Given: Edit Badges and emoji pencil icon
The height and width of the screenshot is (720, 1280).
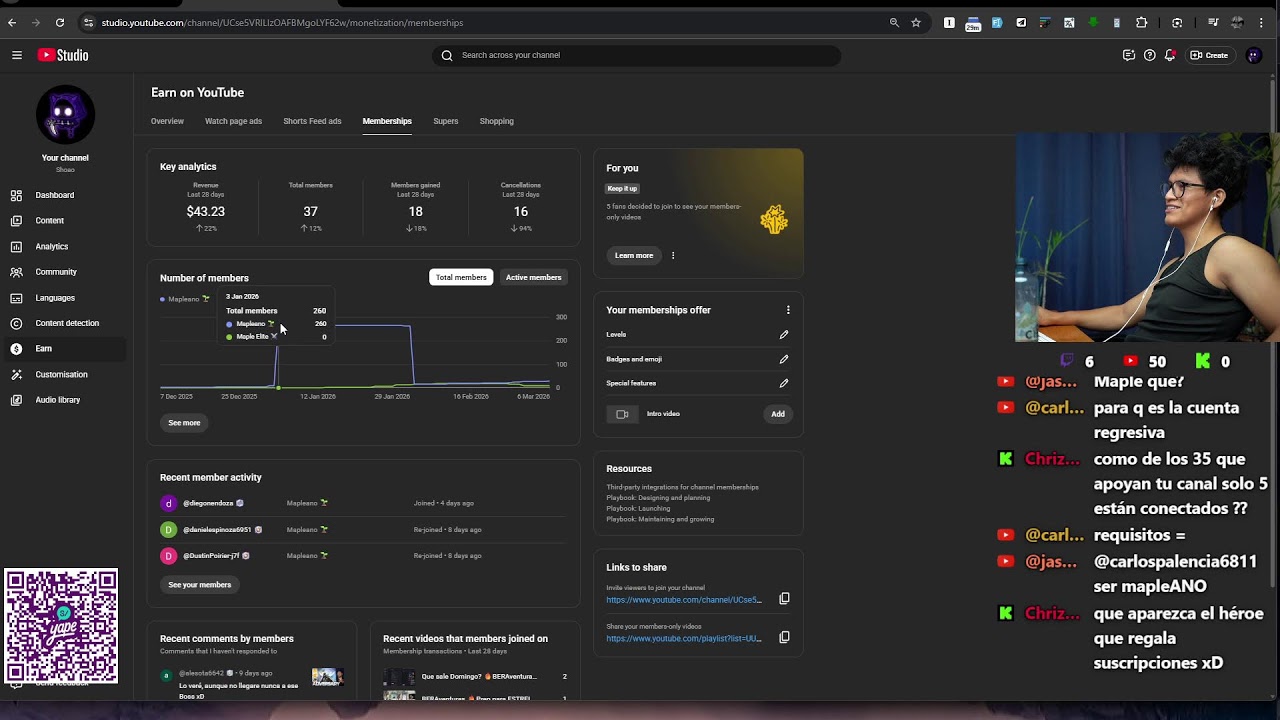Looking at the screenshot, I should click(x=784, y=359).
